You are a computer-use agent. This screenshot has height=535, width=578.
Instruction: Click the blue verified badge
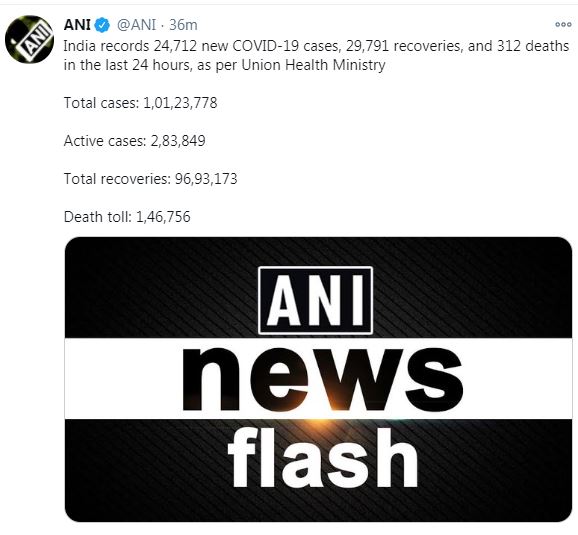(x=102, y=25)
